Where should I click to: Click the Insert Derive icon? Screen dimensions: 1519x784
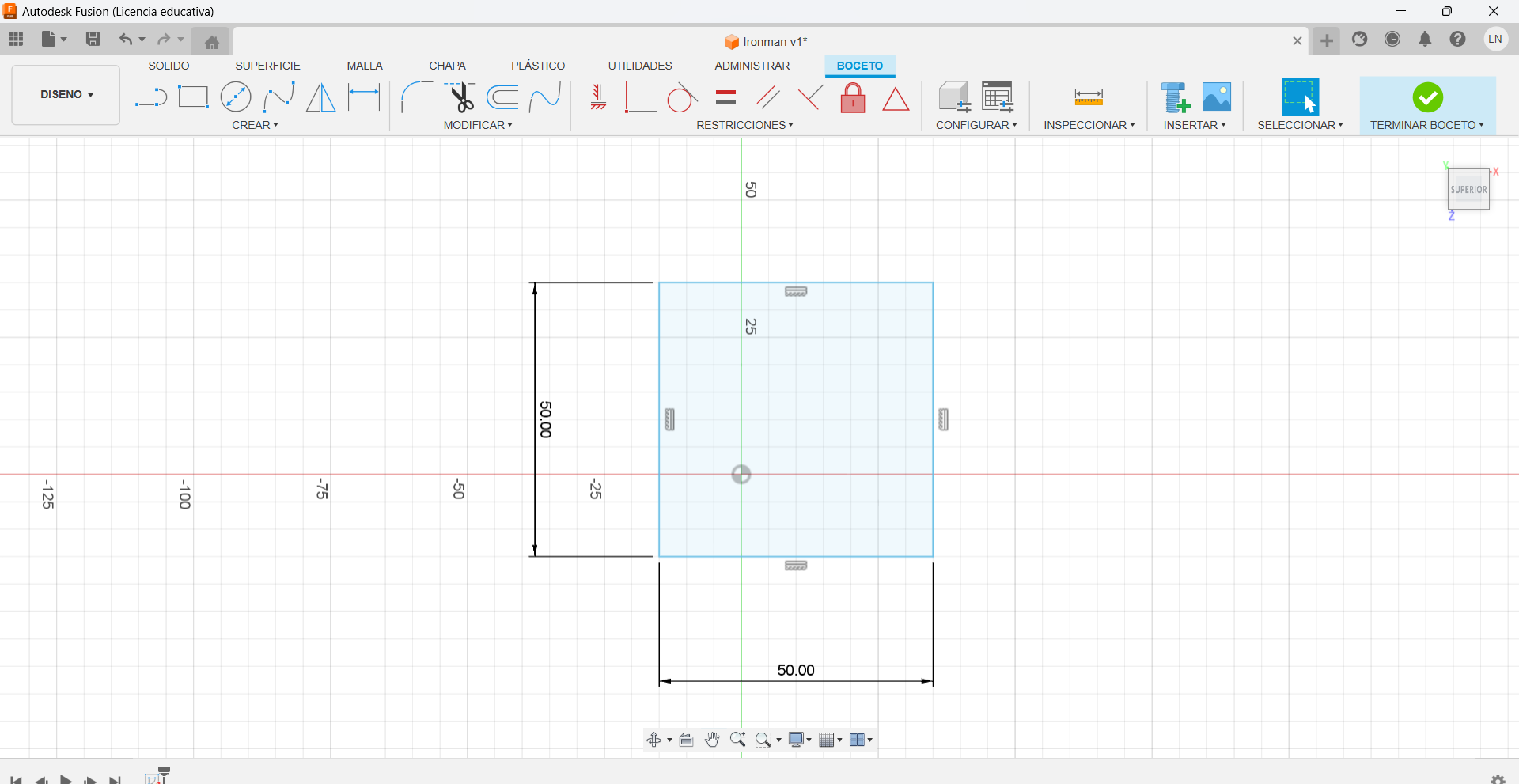tap(1175, 97)
